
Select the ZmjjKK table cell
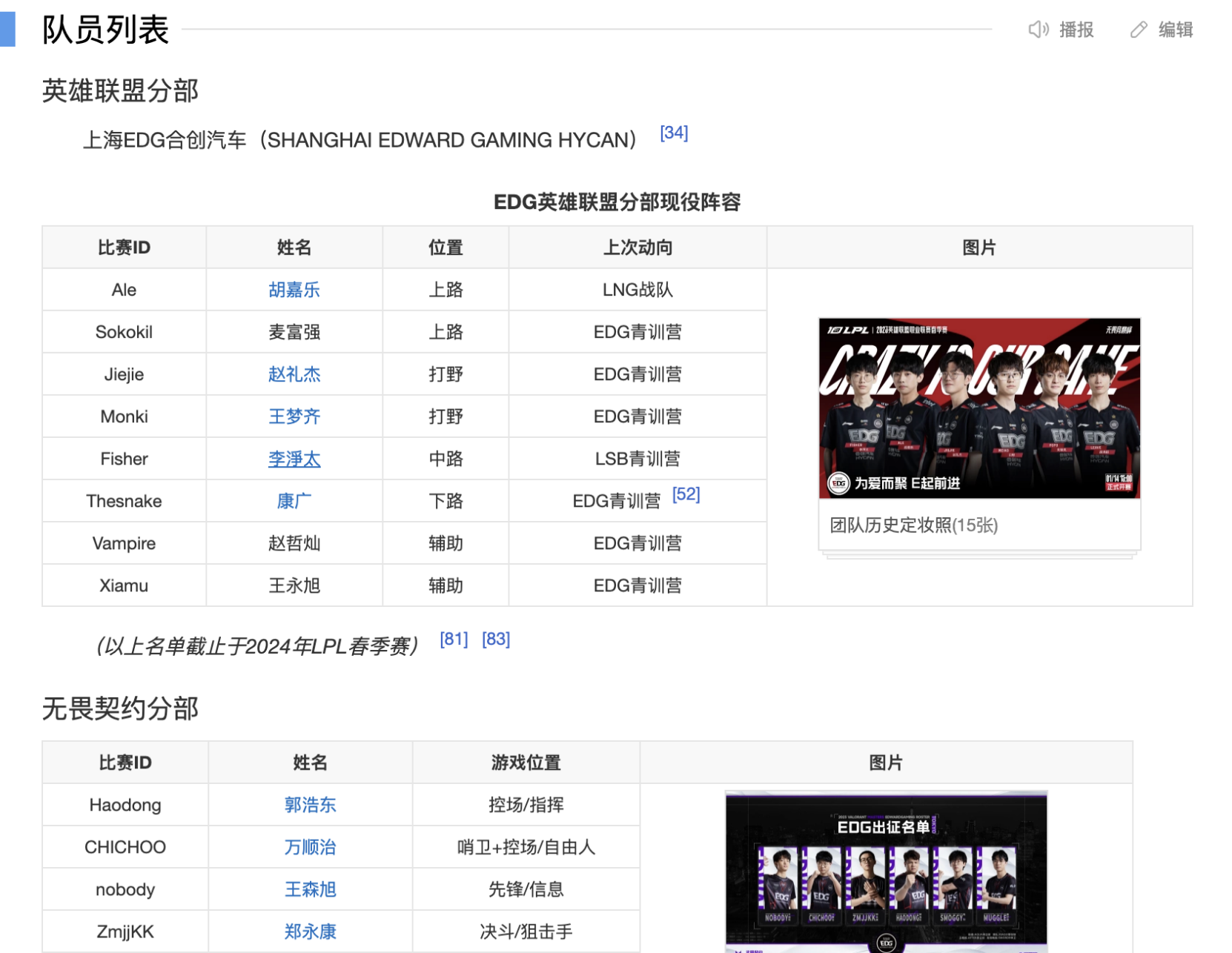[x=125, y=932]
